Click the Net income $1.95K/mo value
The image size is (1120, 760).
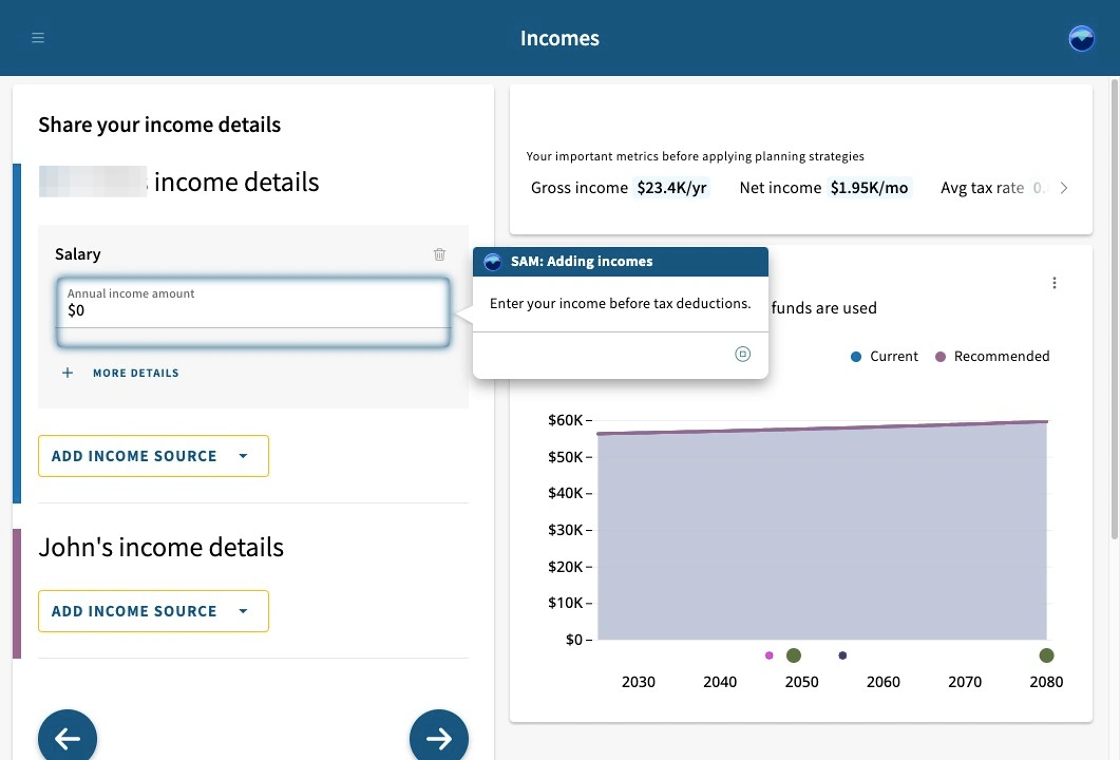pyautogui.click(x=869, y=188)
